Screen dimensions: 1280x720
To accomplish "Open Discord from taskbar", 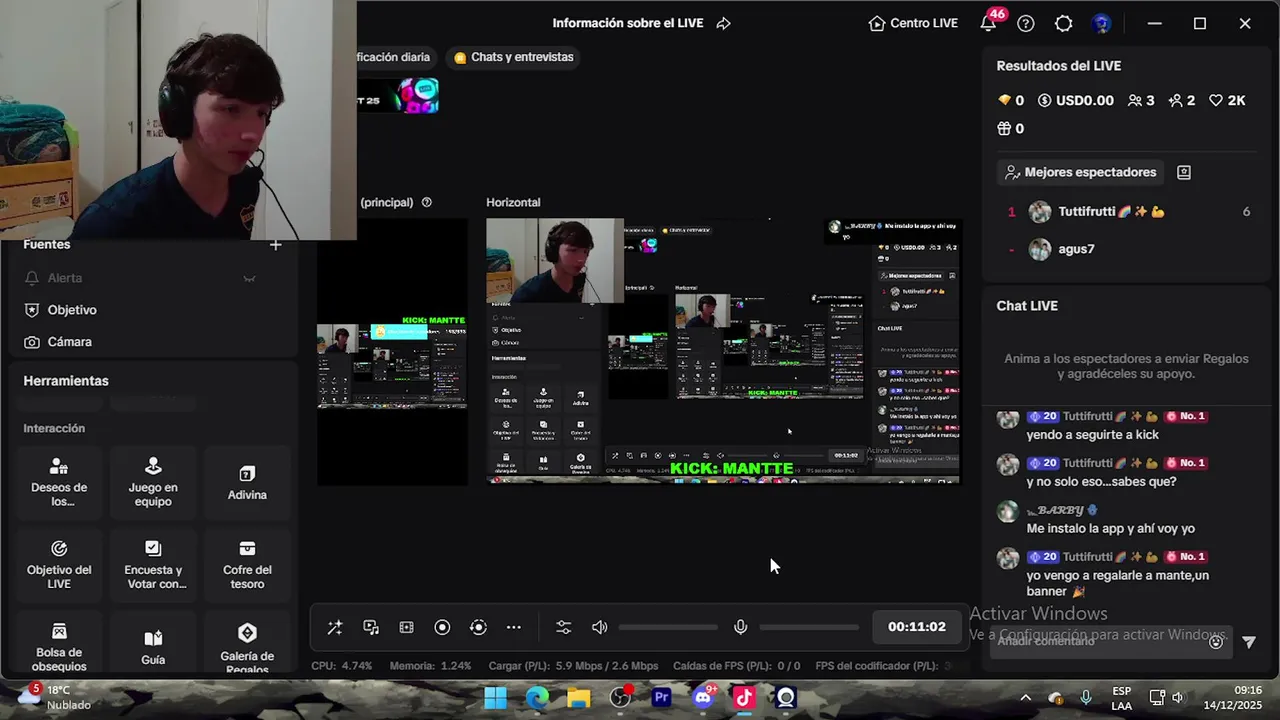I will tap(703, 698).
